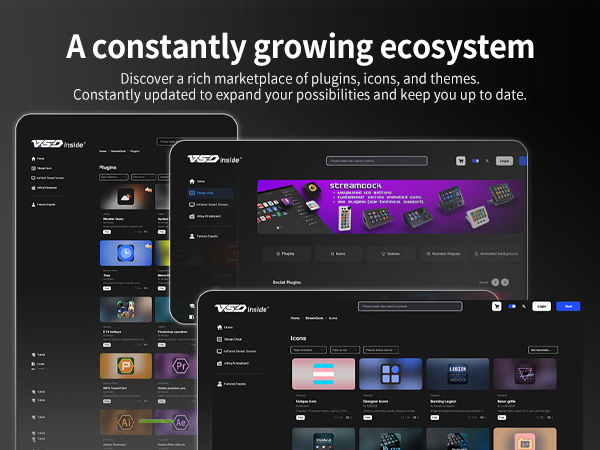This screenshot has height=450, width=600.
Task: Click Home icon in the banner window sidebar
Action: (x=192, y=181)
